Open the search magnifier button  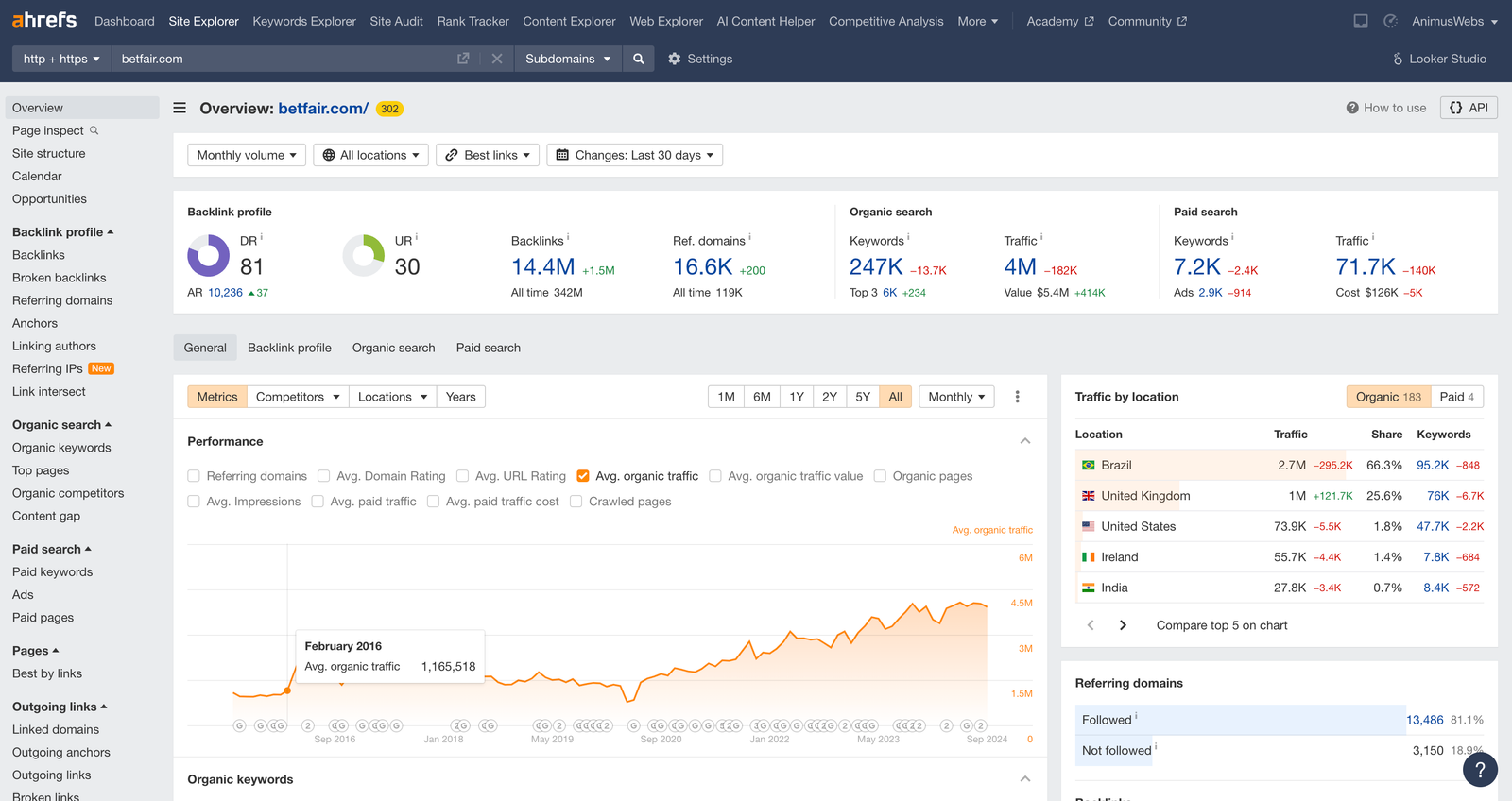(x=639, y=59)
